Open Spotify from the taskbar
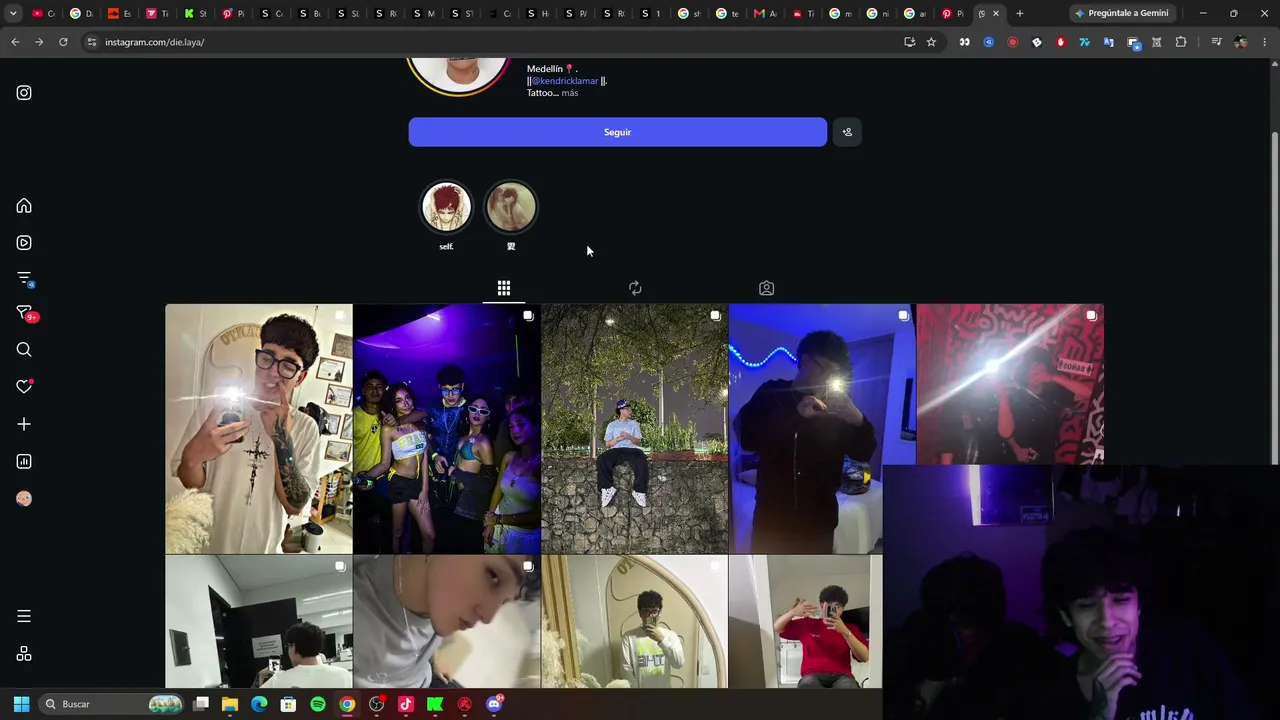This screenshot has height=720, width=1280. [318, 704]
